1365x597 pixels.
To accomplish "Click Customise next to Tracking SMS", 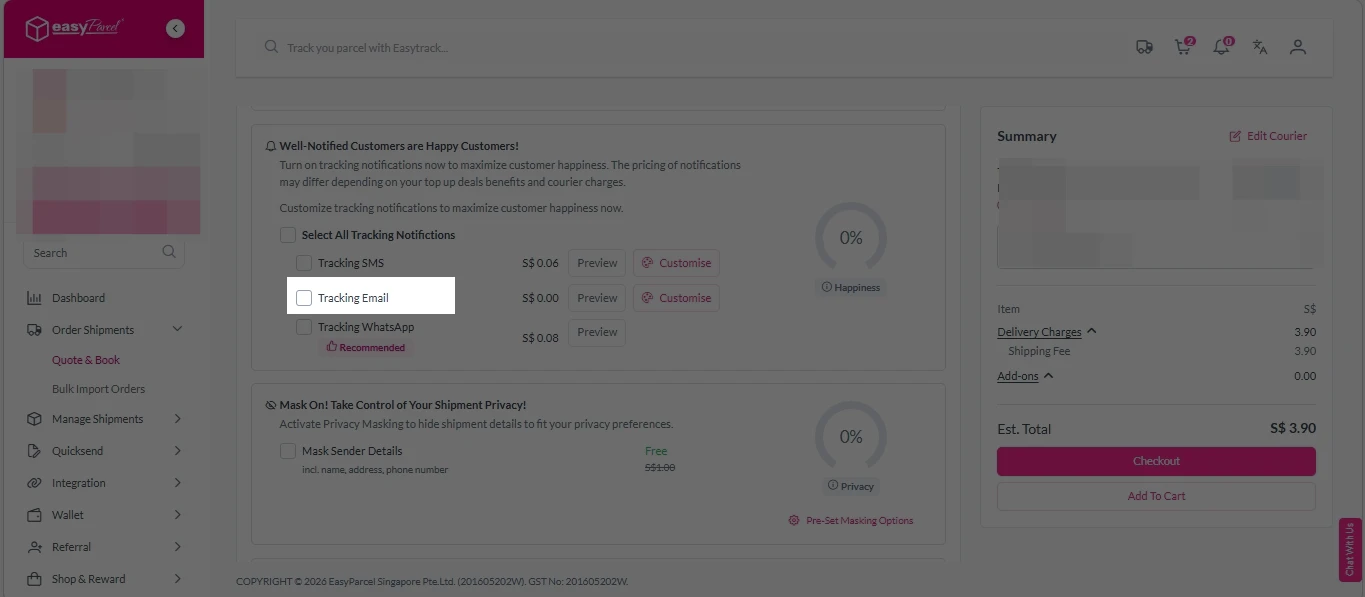I will (676, 263).
